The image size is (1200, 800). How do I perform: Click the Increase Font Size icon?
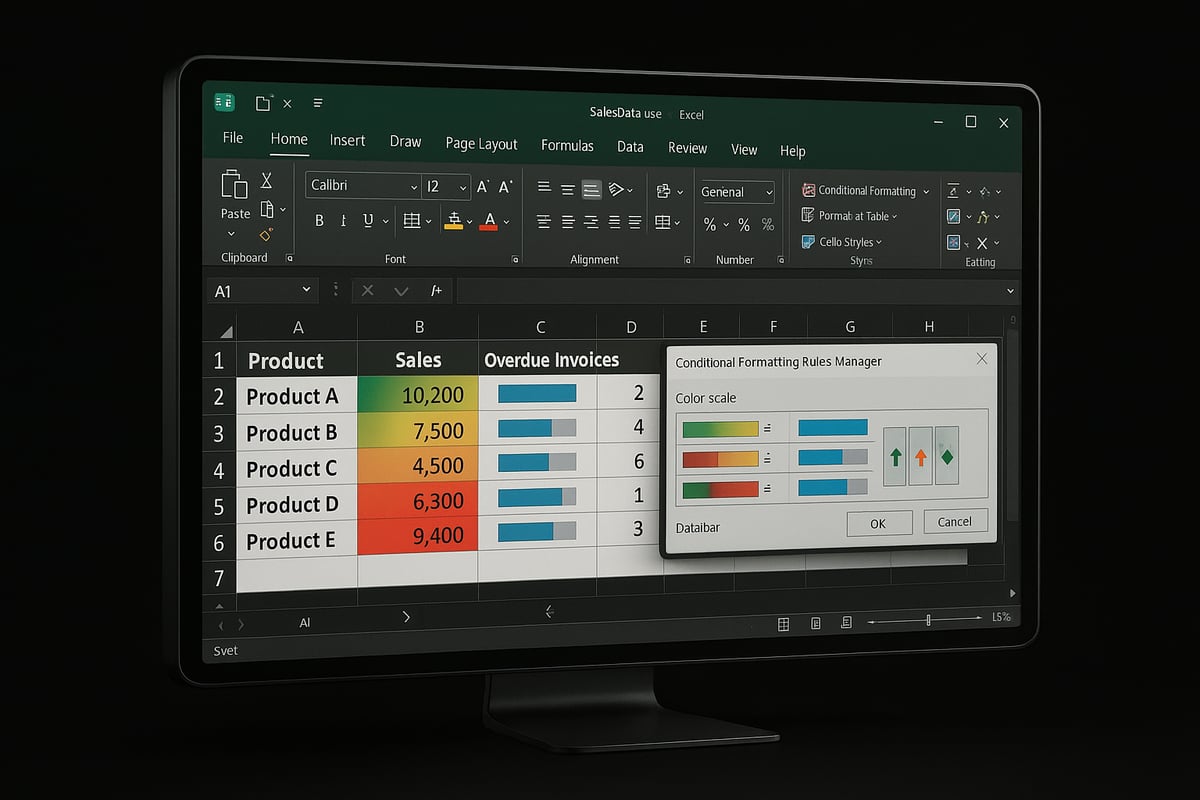point(482,186)
